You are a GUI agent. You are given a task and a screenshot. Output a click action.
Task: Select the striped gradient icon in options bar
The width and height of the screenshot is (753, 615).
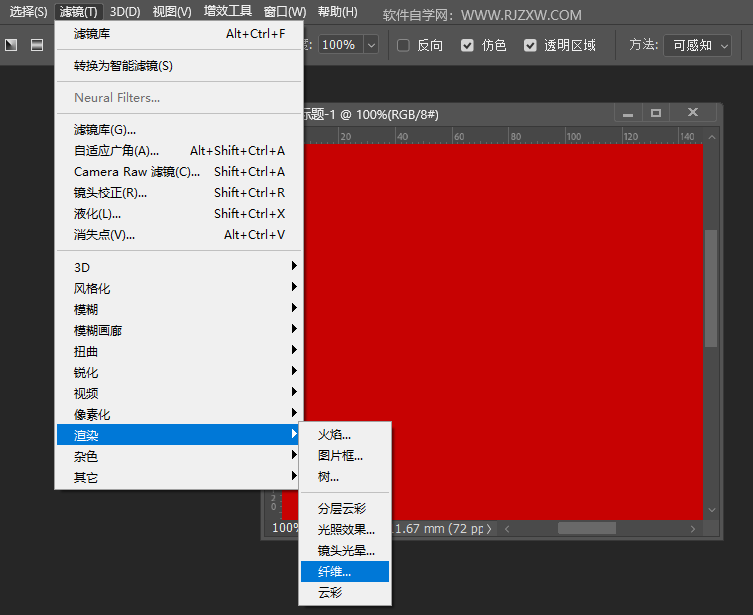coord(37,45)
